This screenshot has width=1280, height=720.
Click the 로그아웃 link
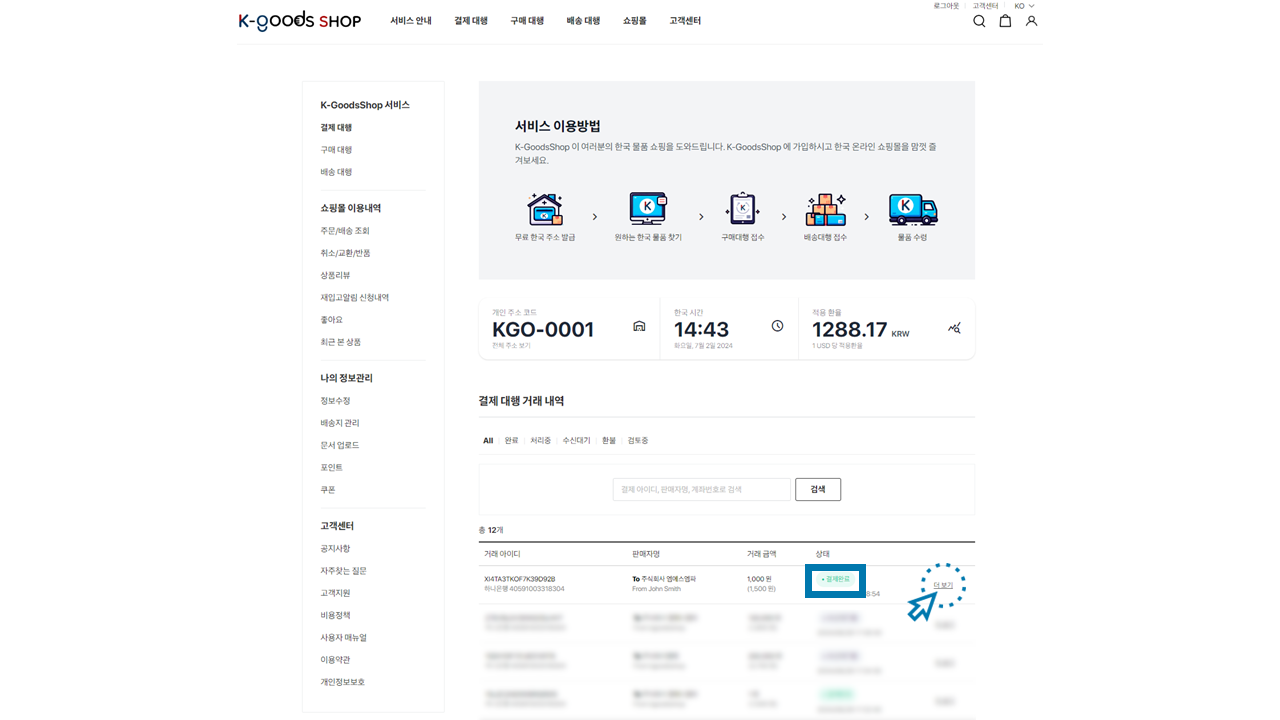tap(946, 6)
